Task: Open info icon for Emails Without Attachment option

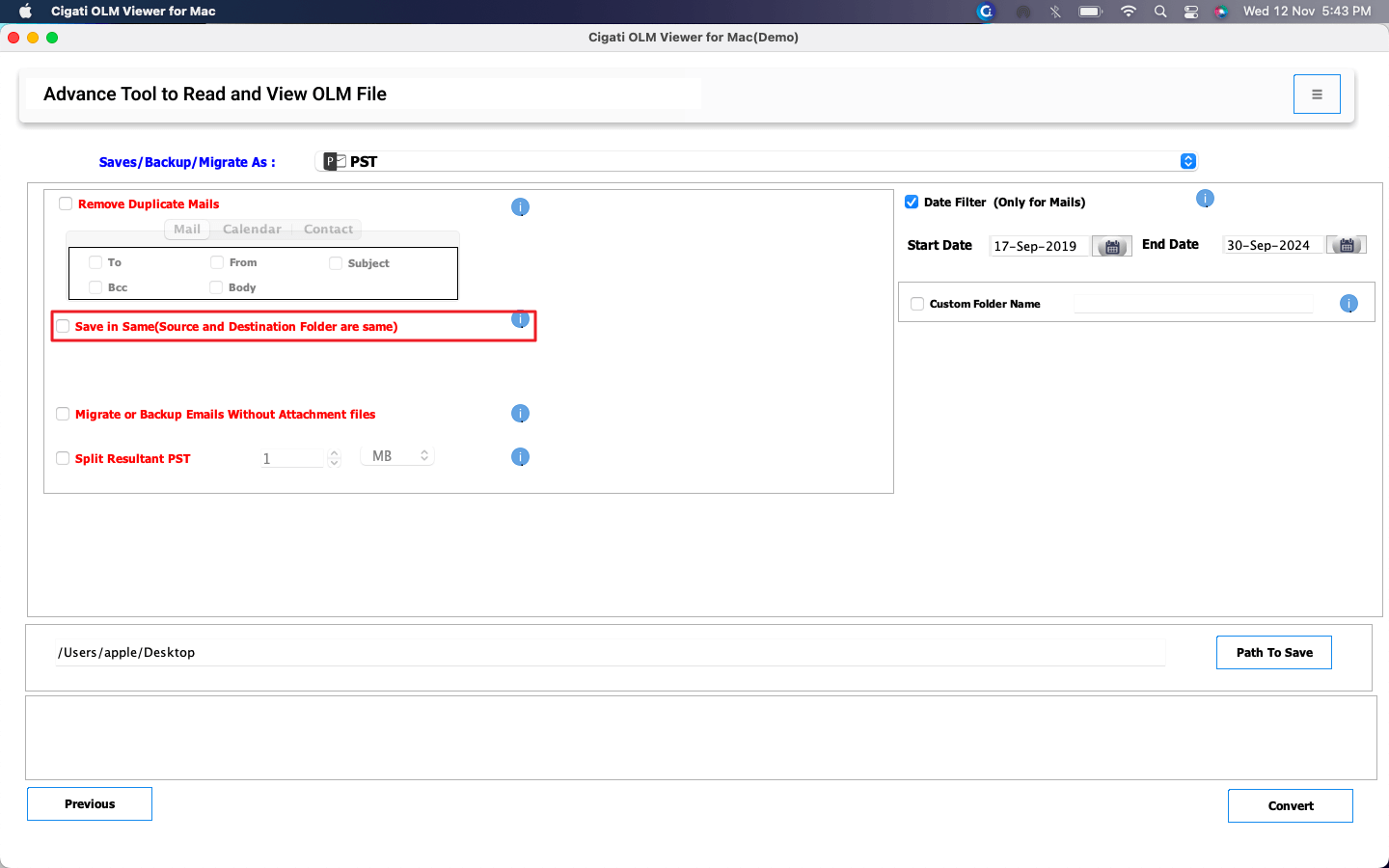Action: coord(520,414)
